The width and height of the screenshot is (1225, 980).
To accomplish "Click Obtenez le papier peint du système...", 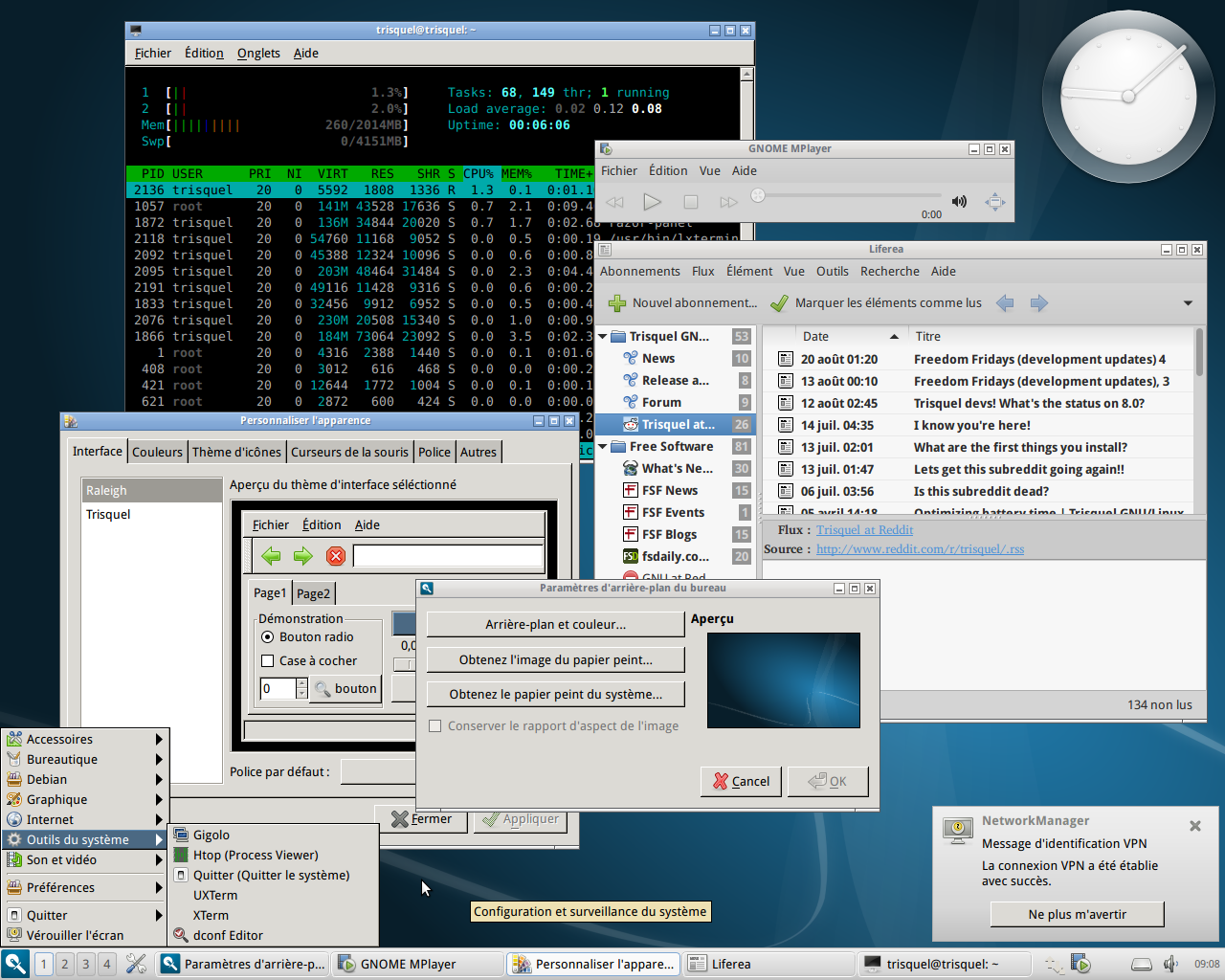I will coord(555,694).
